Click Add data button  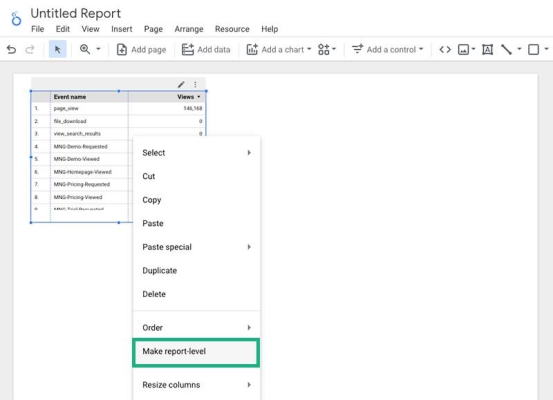coord(206,49)
